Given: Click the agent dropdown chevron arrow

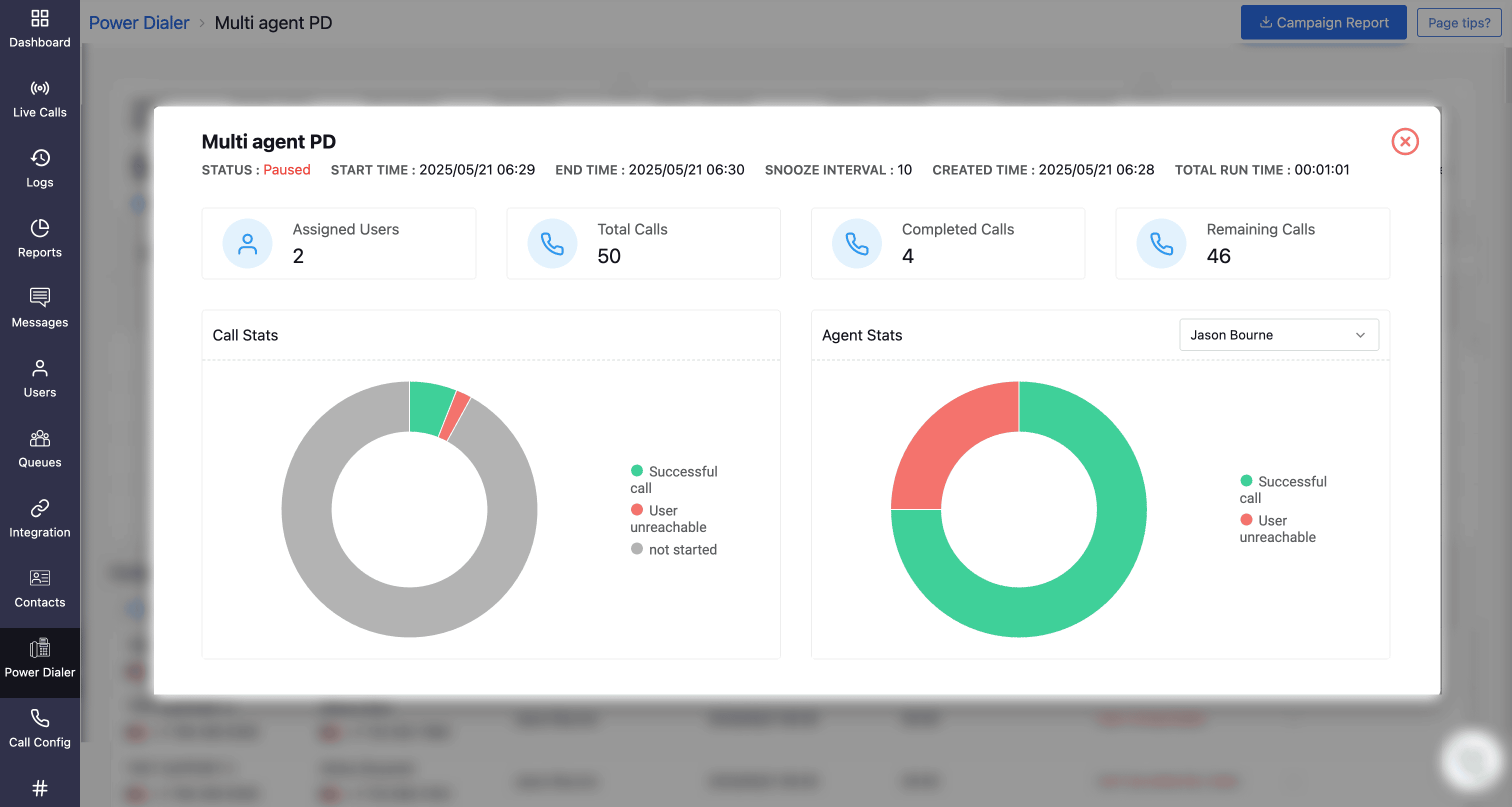Looking at the screenshot, I should point(1360,335).
